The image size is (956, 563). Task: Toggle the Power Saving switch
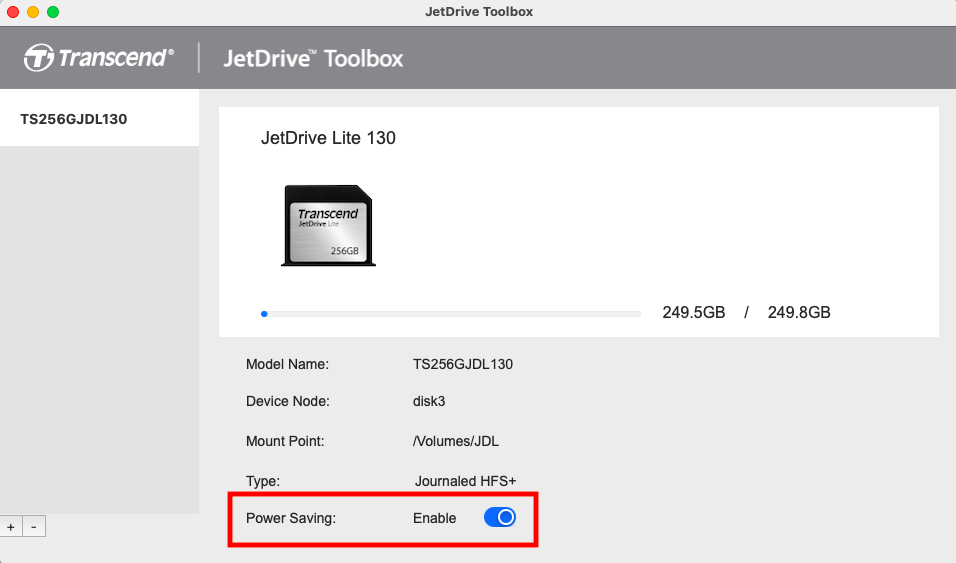(500, 517)
